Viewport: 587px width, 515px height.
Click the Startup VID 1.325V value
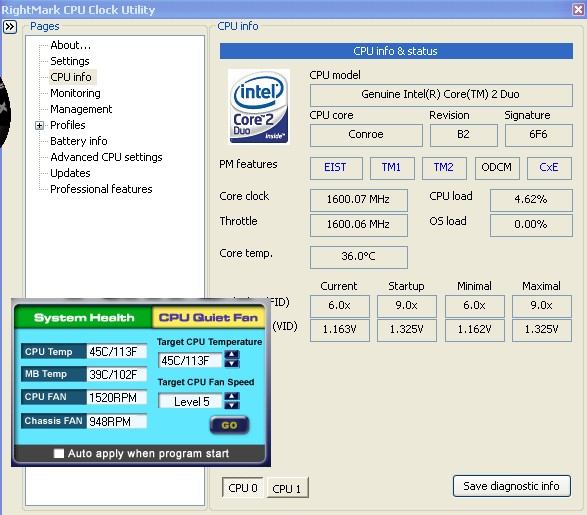click(x=407, y=330)
